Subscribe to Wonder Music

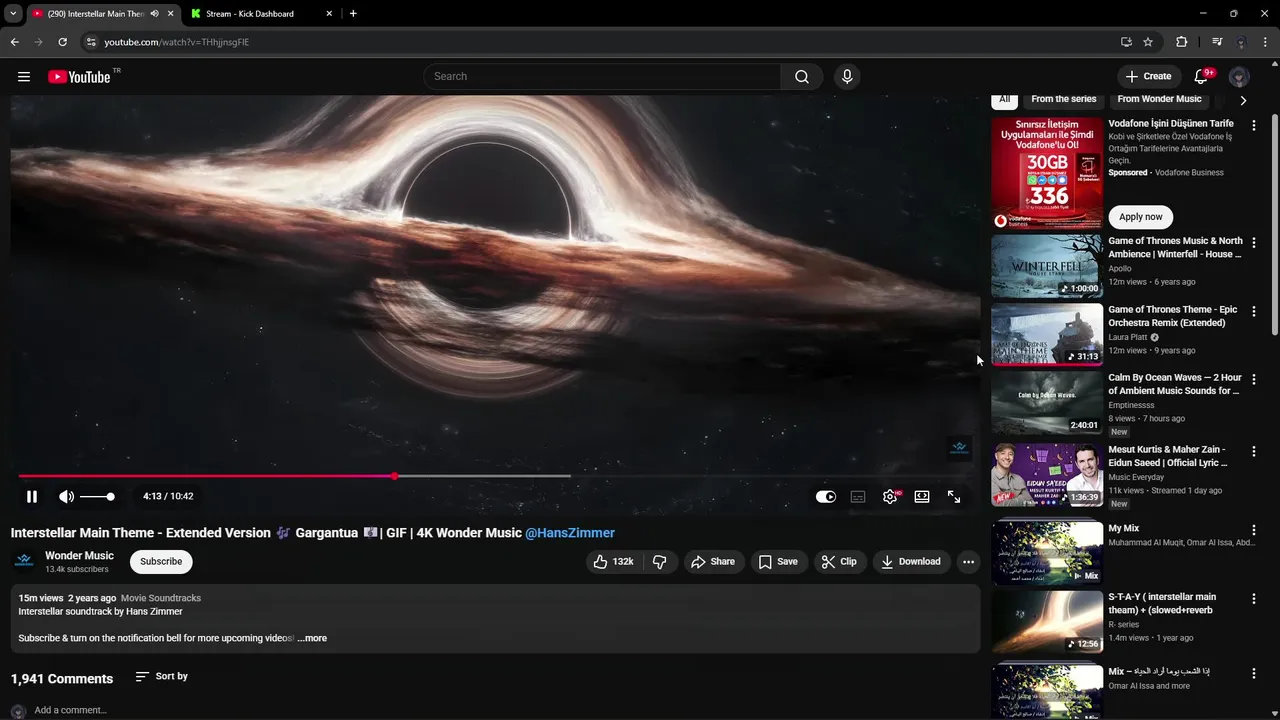[x=161, y=562]
